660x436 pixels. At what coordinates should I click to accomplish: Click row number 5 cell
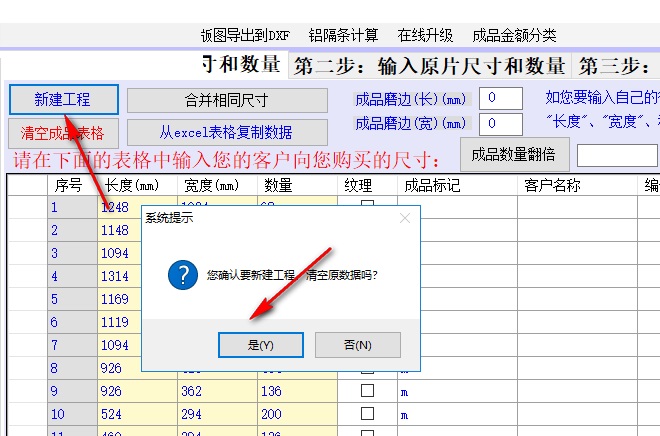click(72, 299)
